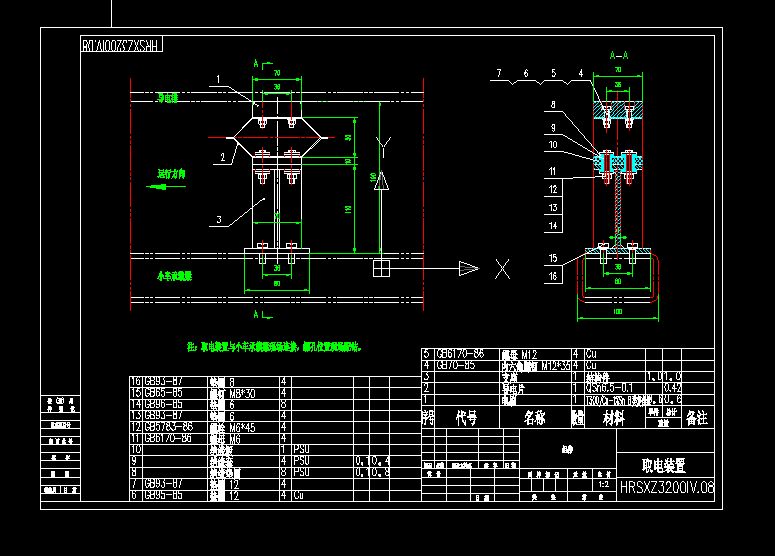This screenshot has height=556, width=775.
Task: Click the X axis label
Action: [502, 269]
